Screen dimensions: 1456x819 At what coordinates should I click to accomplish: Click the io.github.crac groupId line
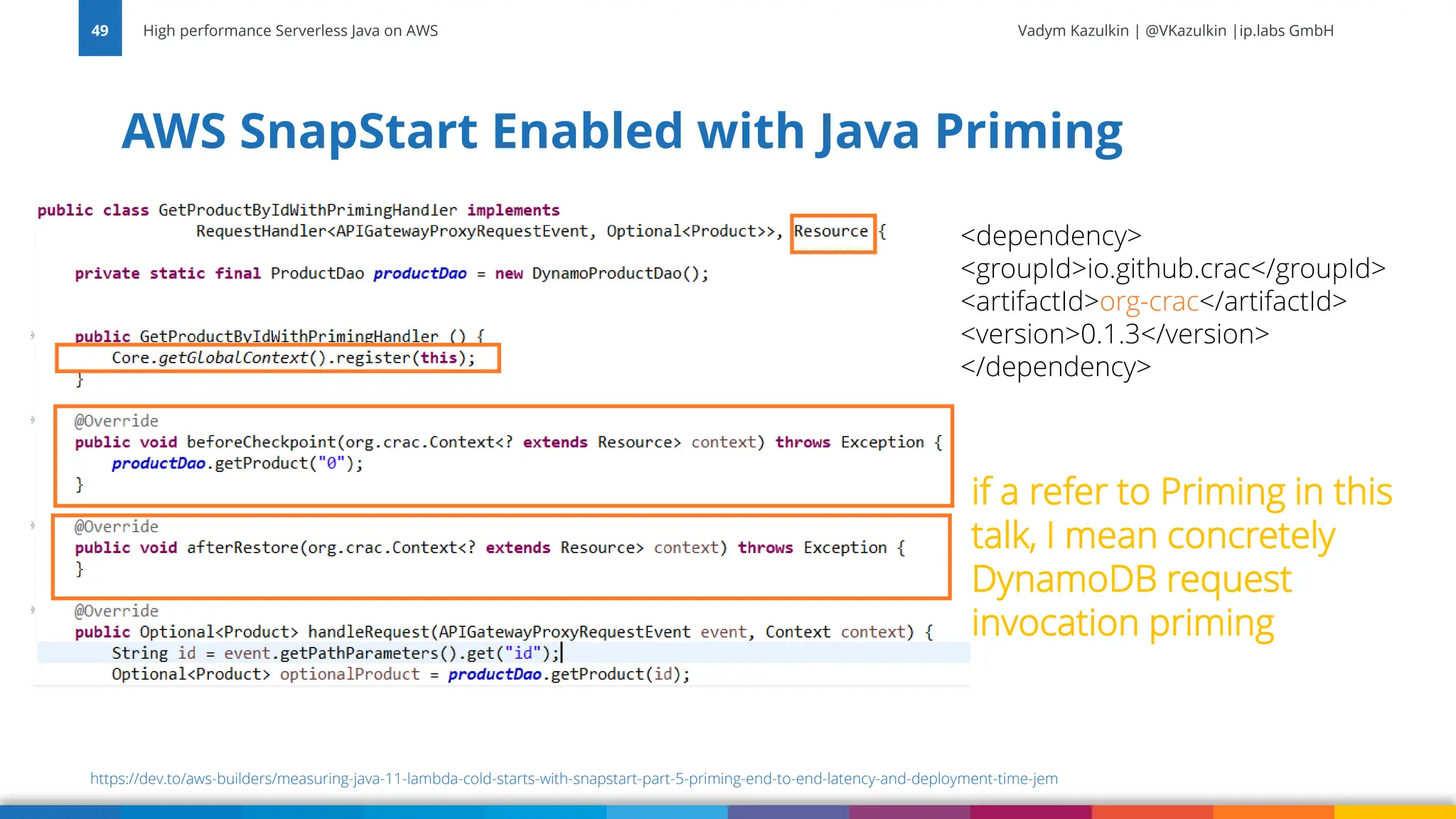tap(1172, 269)
